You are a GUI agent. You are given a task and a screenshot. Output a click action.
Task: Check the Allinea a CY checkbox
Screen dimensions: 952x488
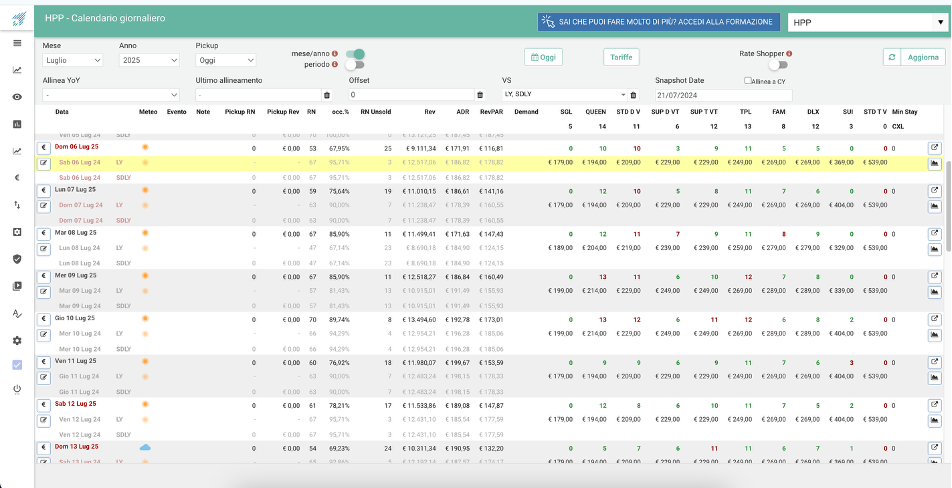(748, 81)
